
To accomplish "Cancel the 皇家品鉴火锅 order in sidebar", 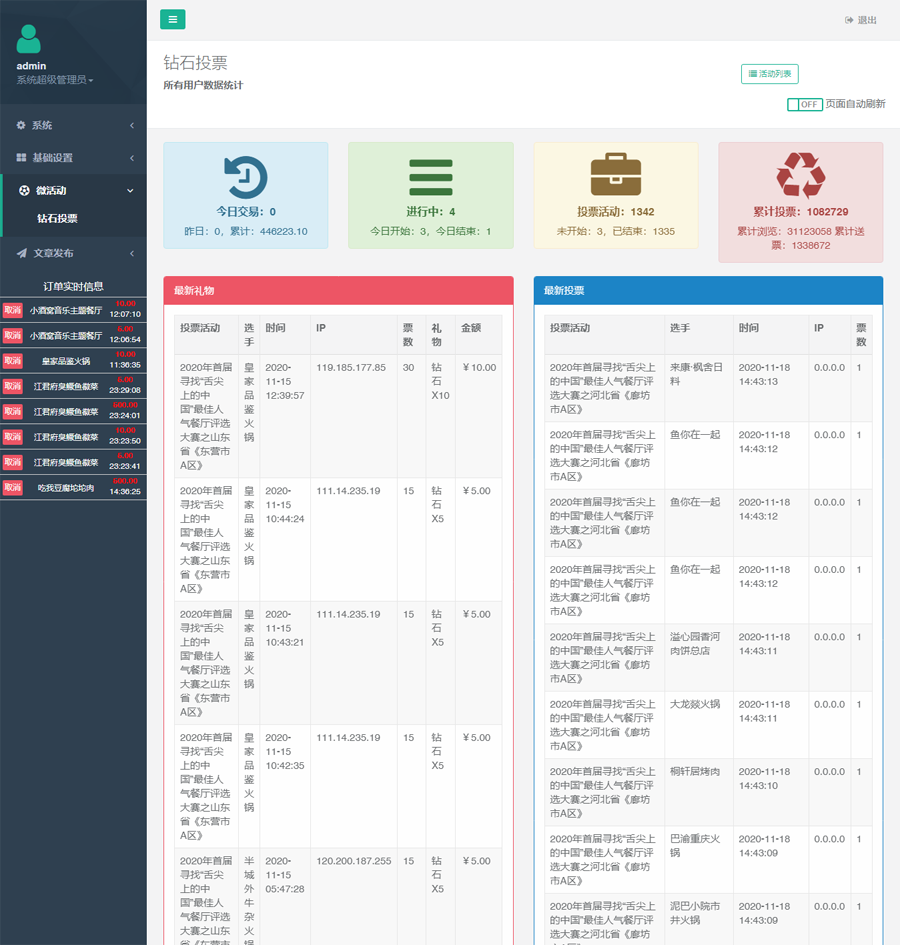I will click(12, 361).
